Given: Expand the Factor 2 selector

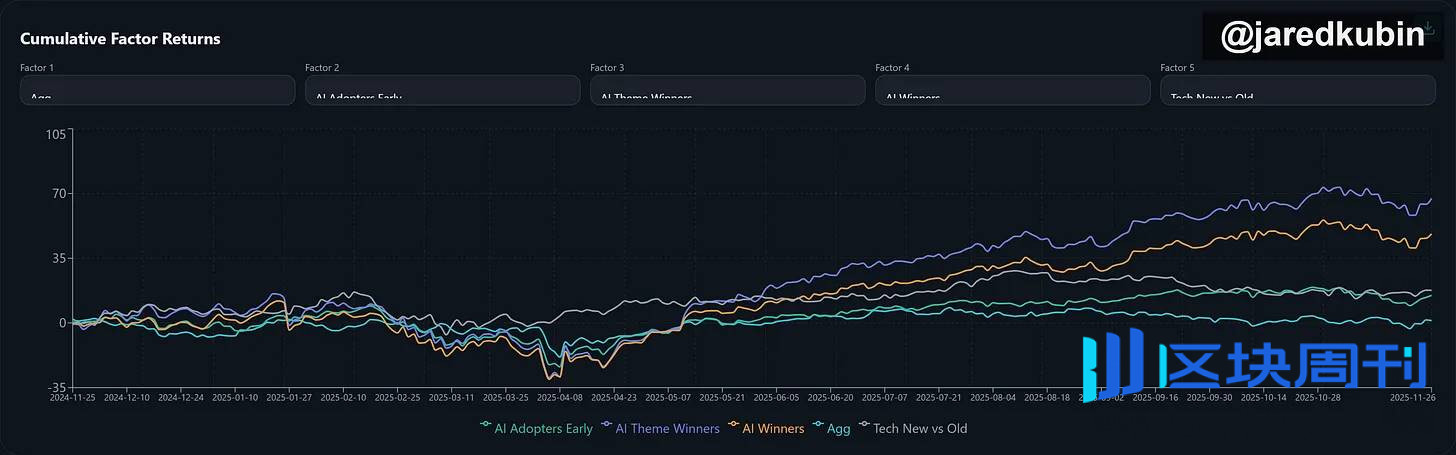Looking at the screenshot, I should click(442, 90).
